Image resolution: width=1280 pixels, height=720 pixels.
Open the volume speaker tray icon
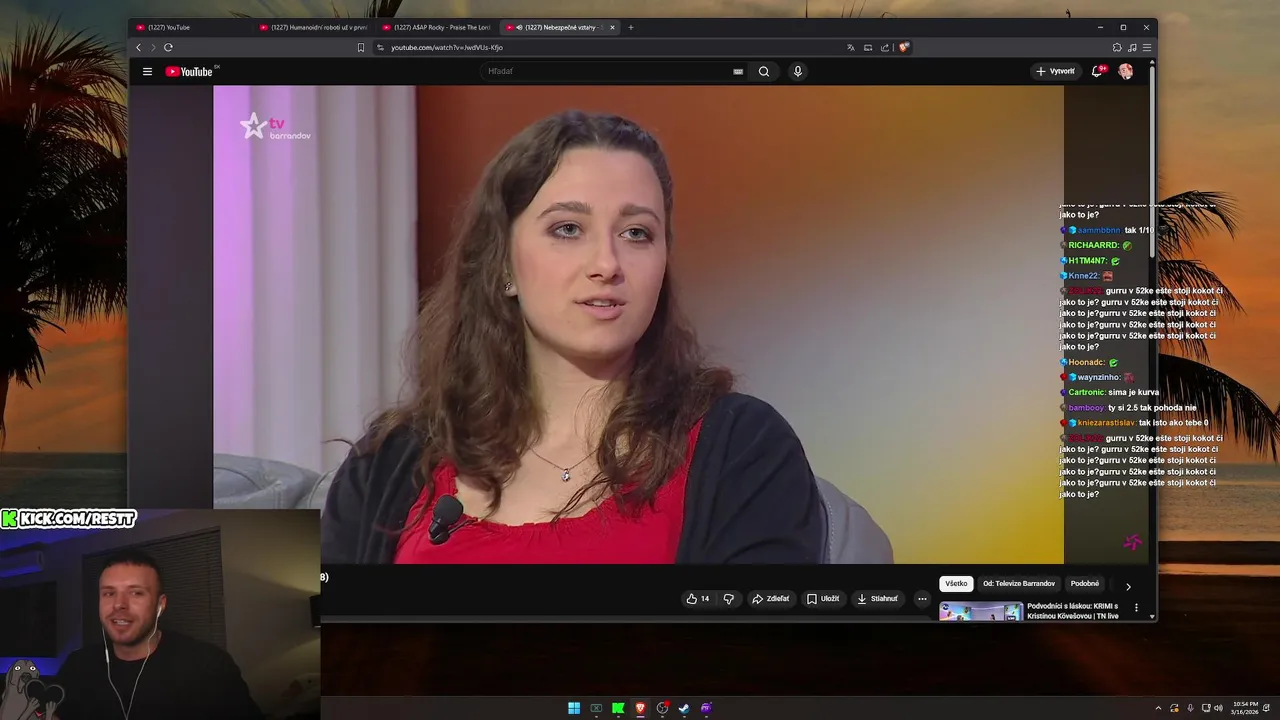[1218, 708]
